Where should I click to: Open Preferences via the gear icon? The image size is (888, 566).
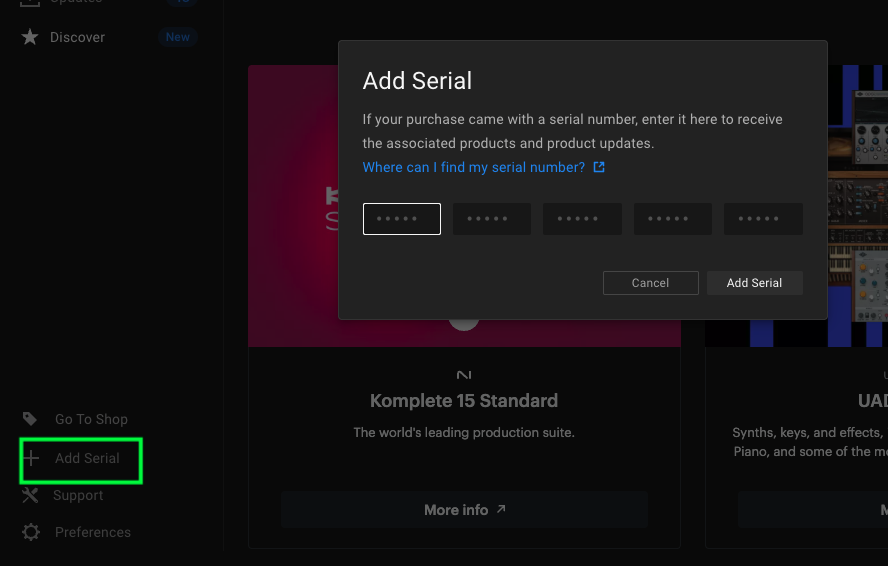coord(31,532)
